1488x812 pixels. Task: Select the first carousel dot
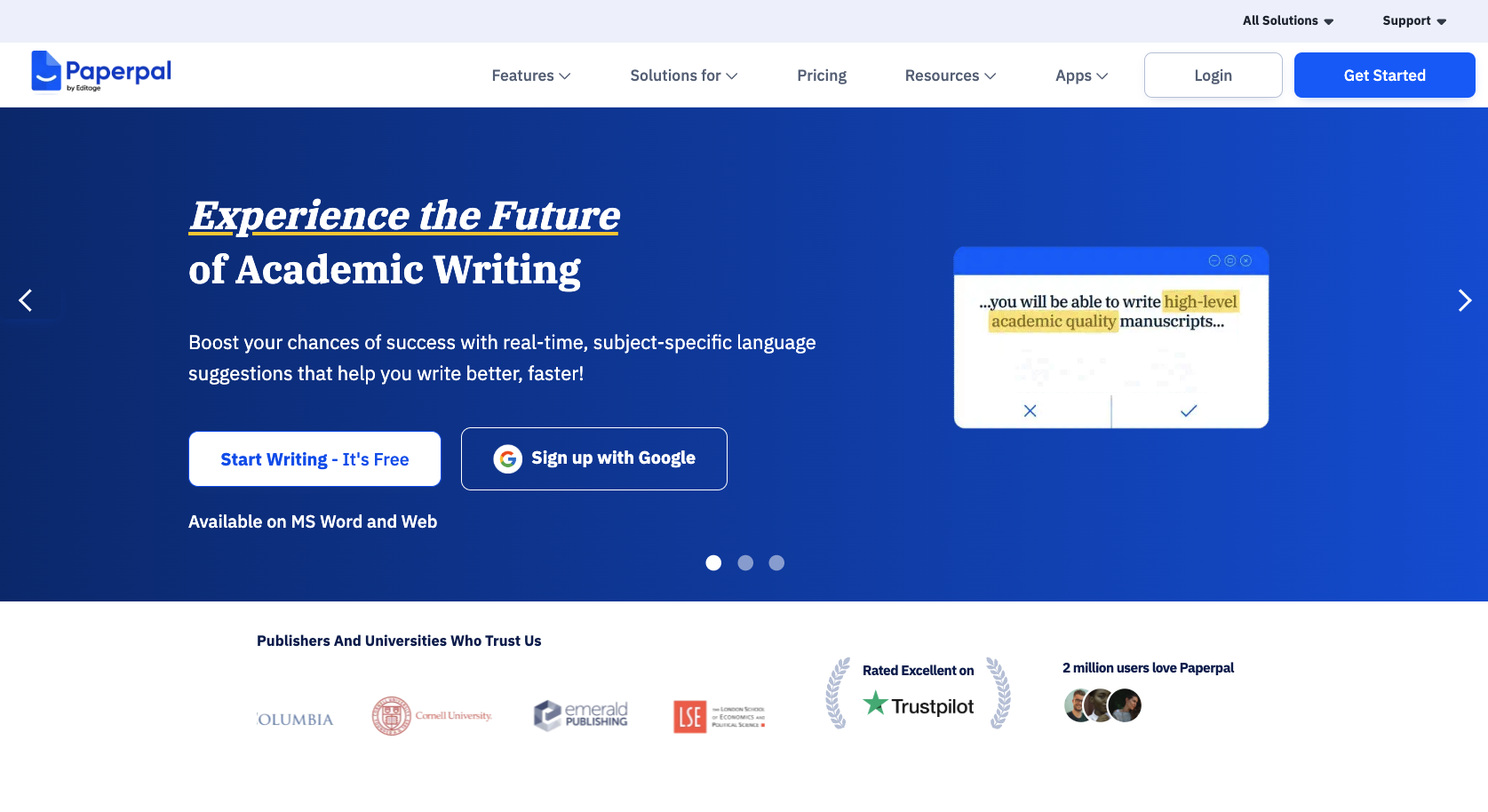tap(713, 562)
